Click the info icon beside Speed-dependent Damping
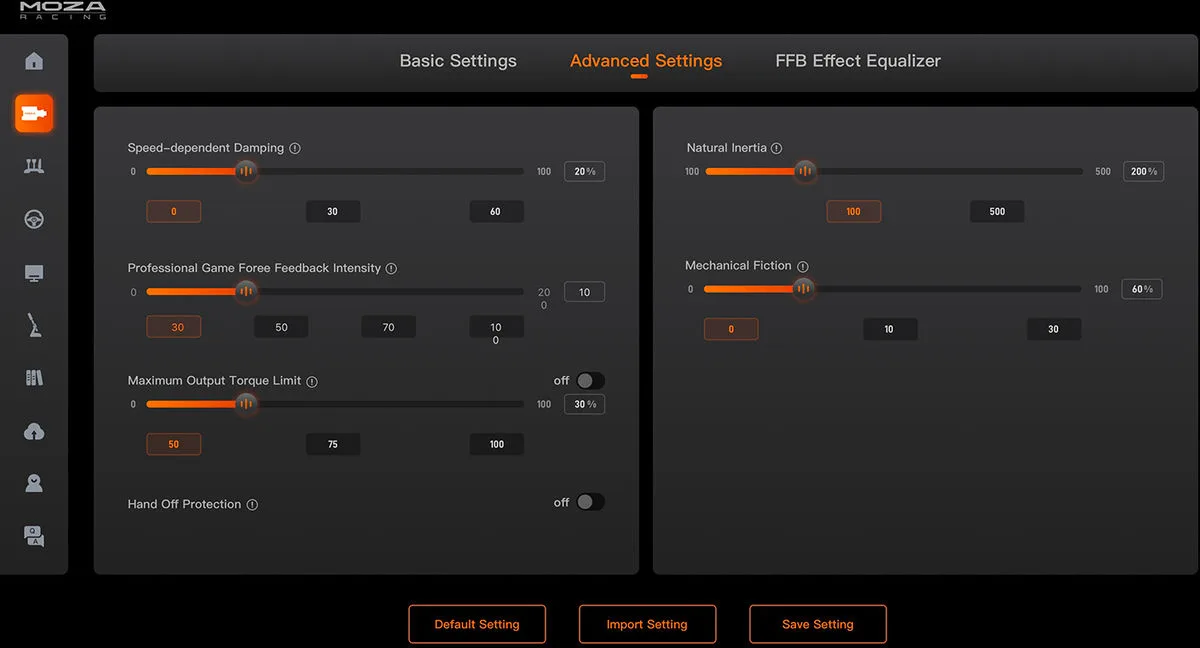The height and width of the screenshot is (648, 1200). 295,148
